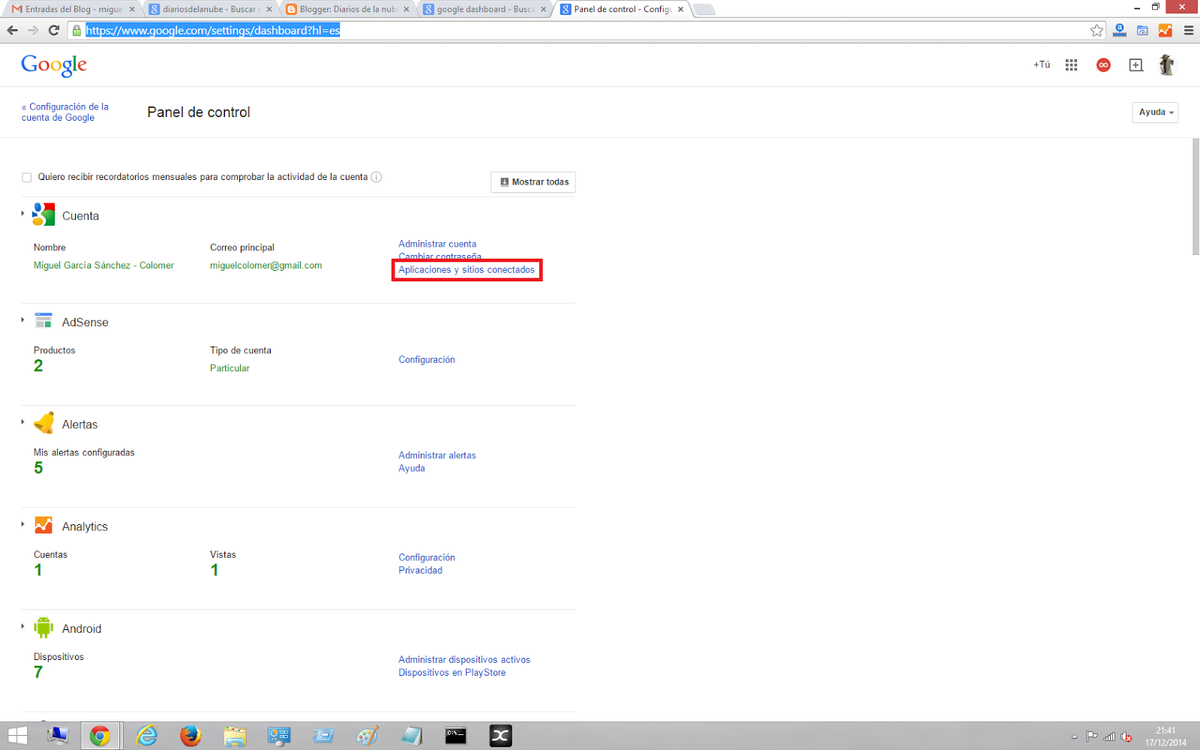The image size is (1200, 750).
Task: Expand the Analytics section arrow
Action: point(23,524)
